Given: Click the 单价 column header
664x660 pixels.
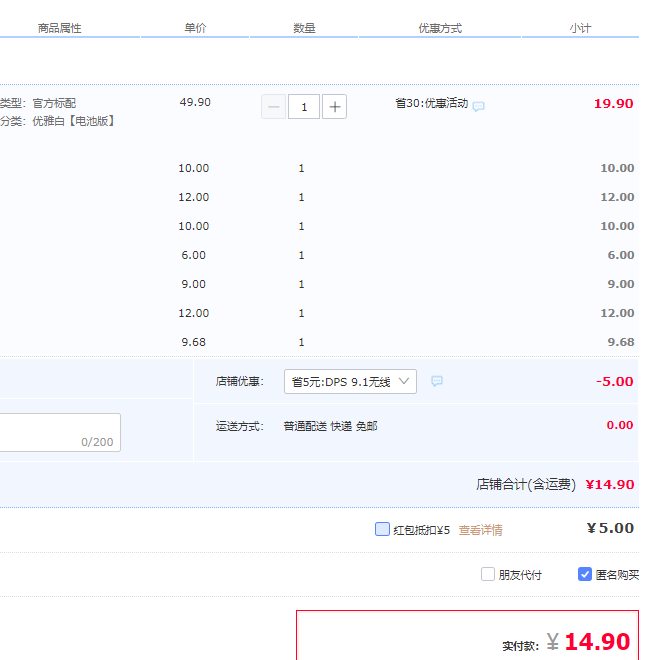Looking at the screenshot, I should 195,28.
